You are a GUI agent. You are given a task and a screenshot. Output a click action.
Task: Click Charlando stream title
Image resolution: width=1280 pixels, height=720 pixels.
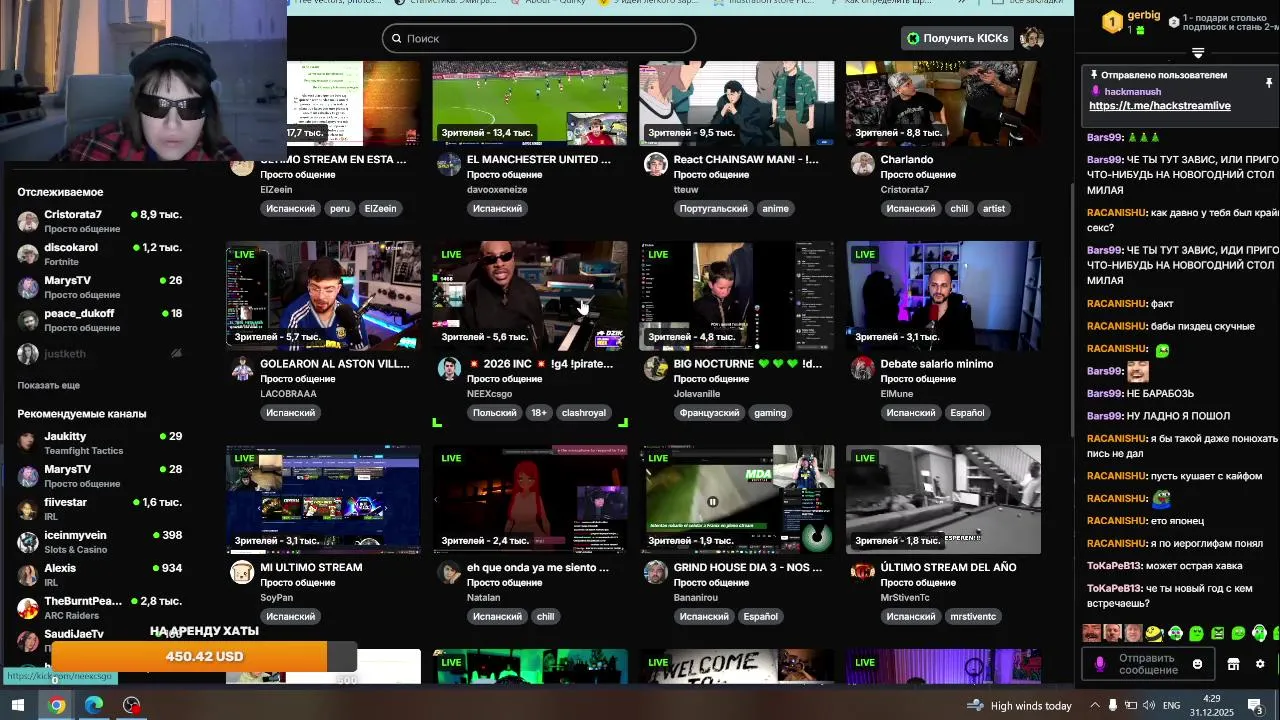click(x=906, y=159)
